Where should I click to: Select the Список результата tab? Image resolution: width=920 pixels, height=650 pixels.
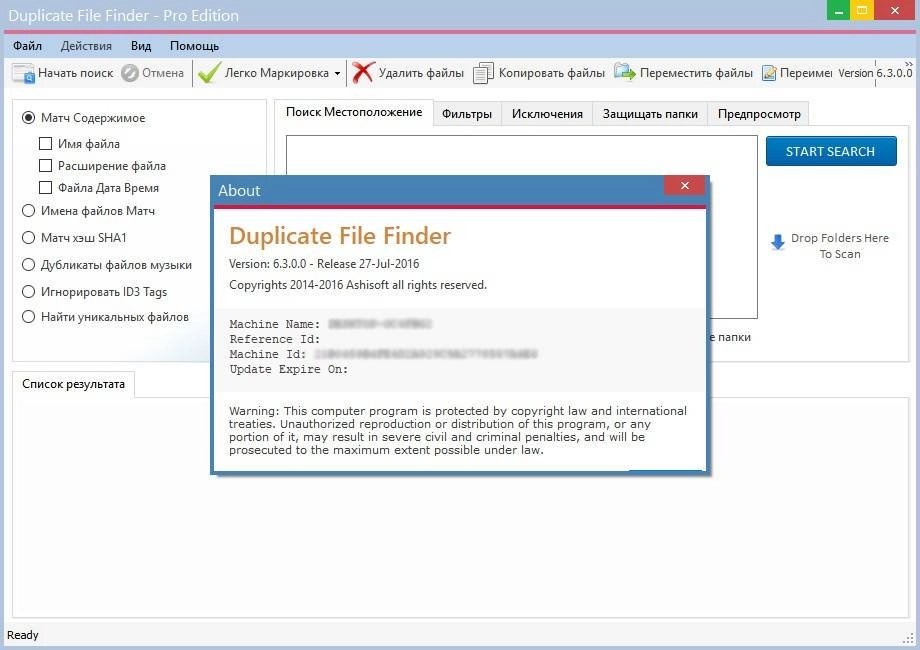point(73,384)
